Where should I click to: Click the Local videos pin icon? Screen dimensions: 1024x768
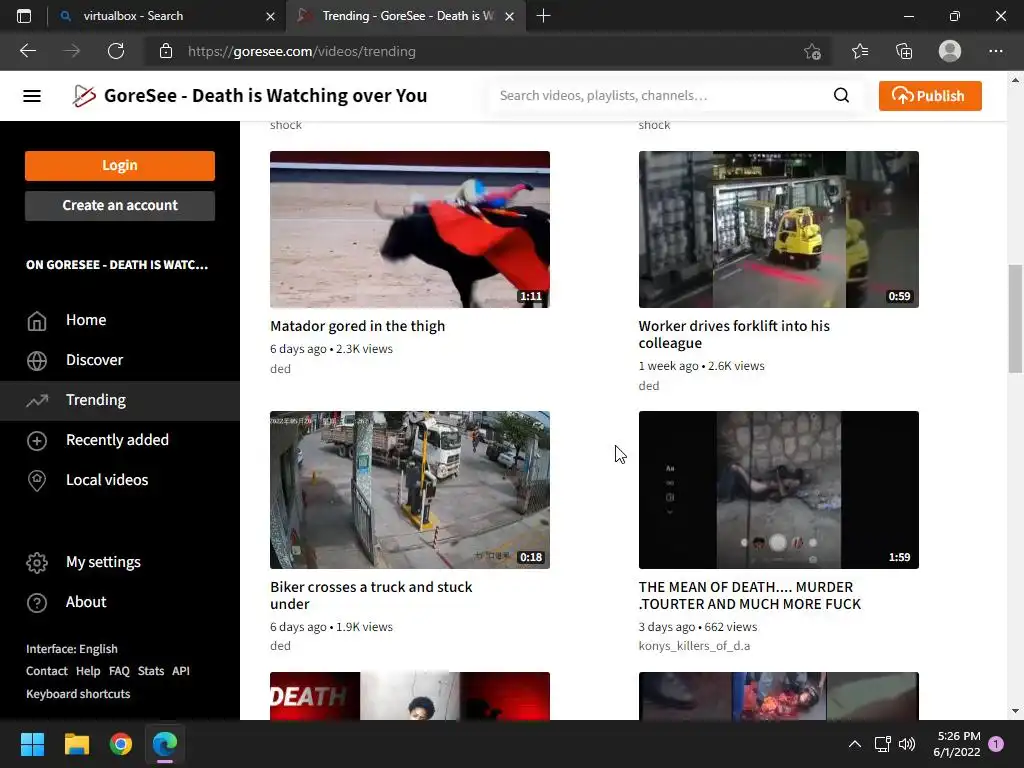tap(37, 481)
